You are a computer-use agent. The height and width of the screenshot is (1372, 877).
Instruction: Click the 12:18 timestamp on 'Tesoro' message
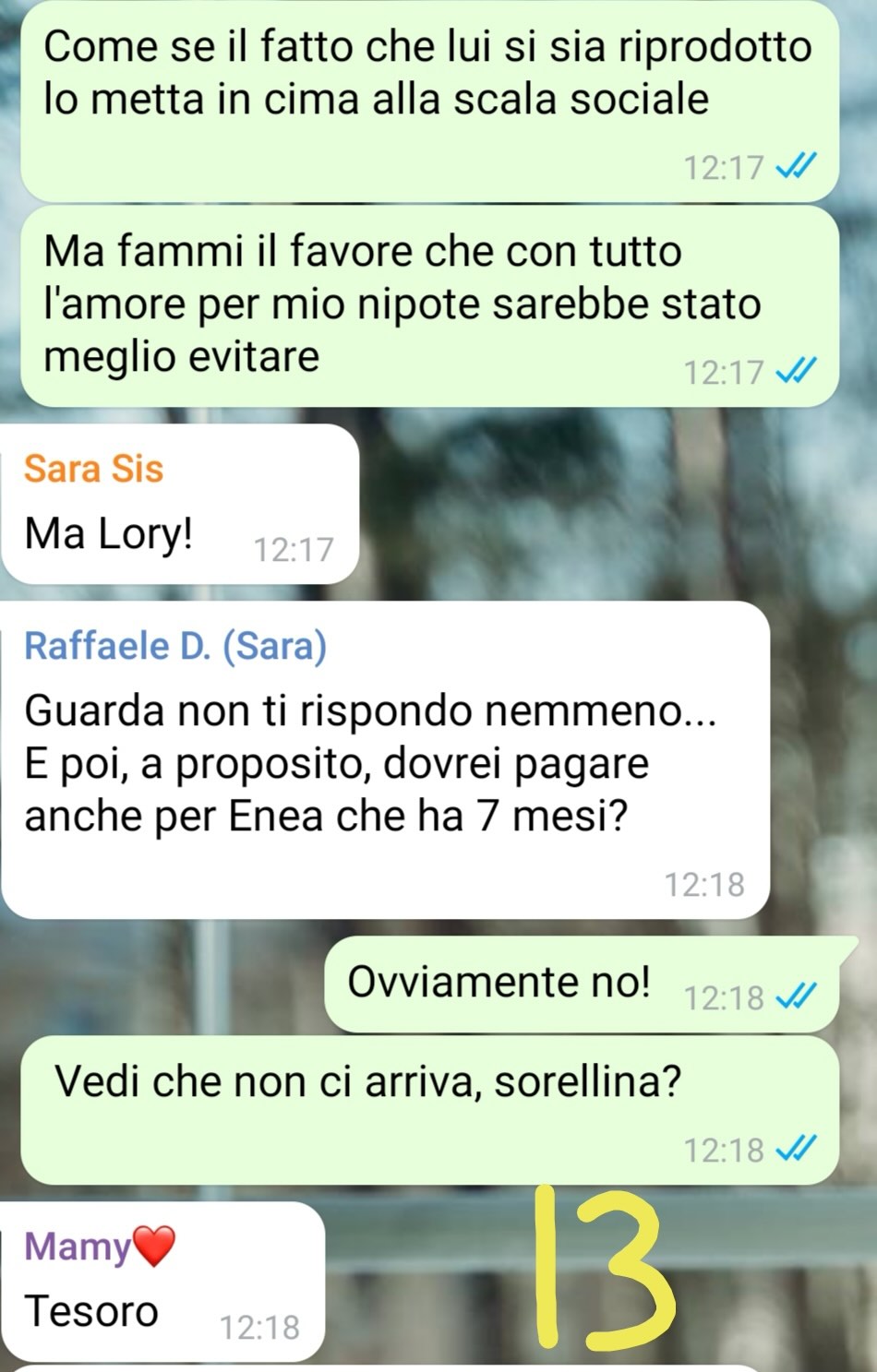coord(259,1328)
